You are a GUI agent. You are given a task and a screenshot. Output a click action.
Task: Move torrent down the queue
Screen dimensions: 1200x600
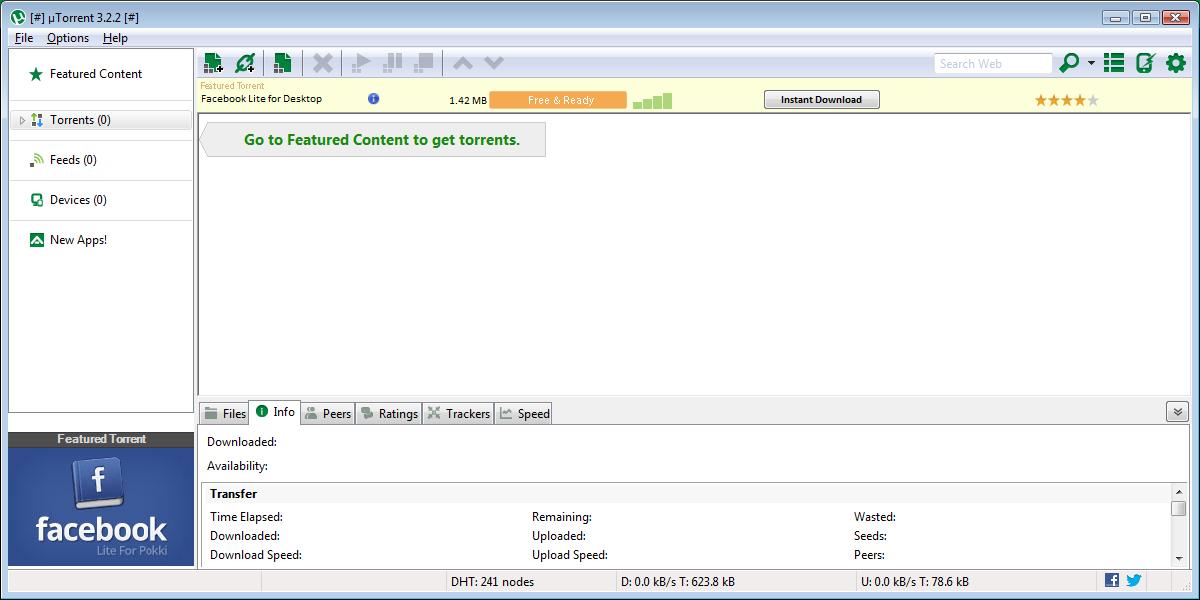point(493,63)
